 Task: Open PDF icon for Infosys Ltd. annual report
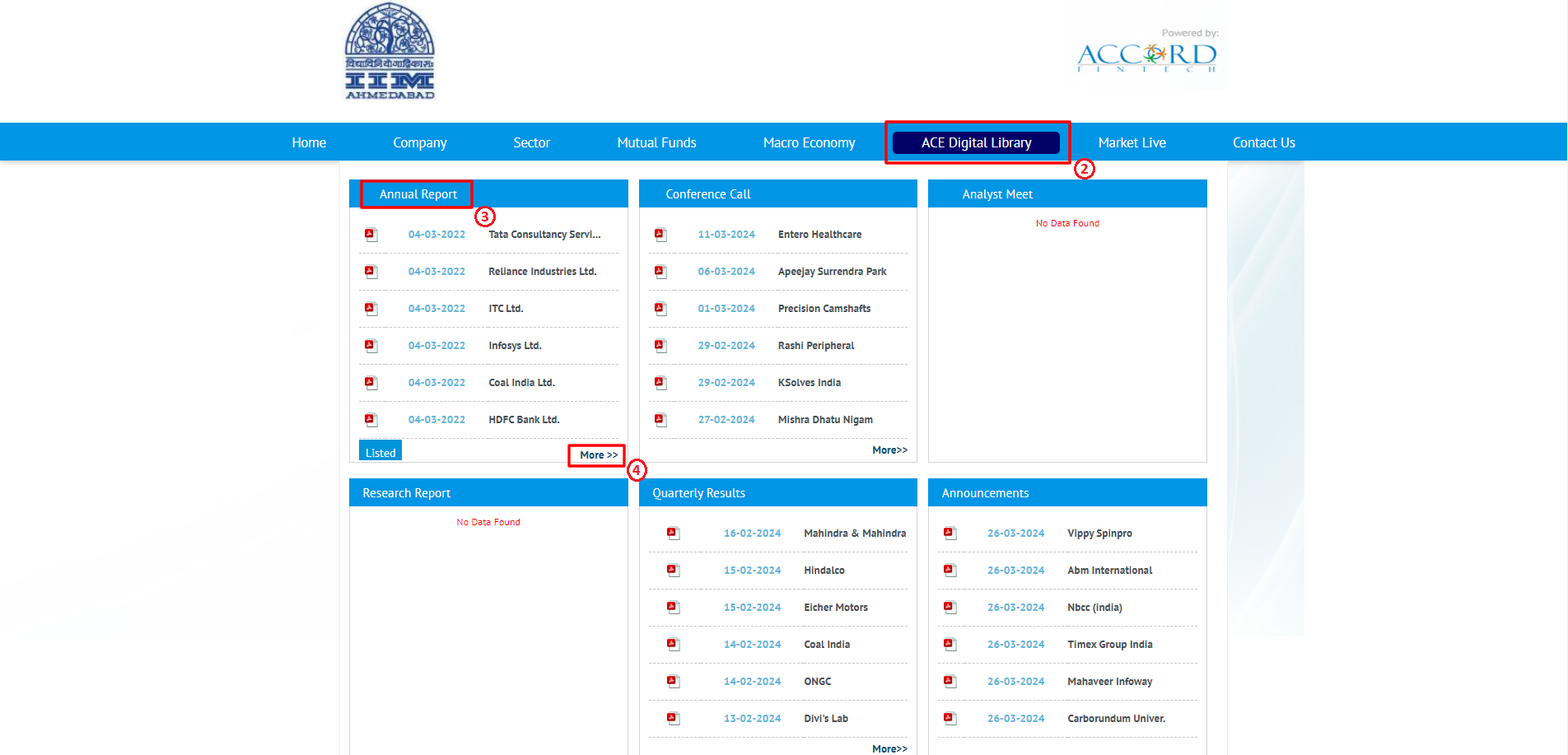371,346
